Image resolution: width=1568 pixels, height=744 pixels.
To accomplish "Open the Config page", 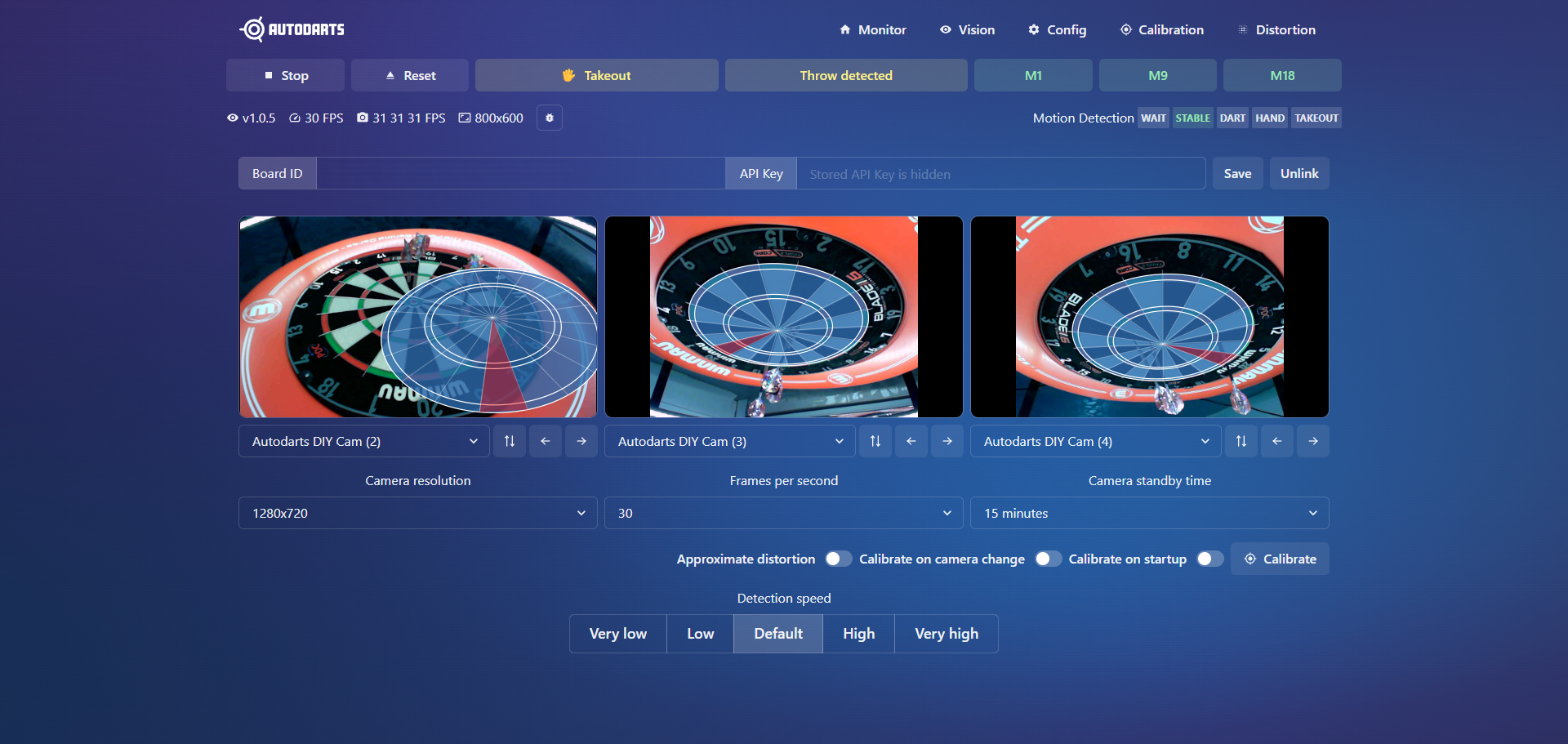I will pos(1057,29).
